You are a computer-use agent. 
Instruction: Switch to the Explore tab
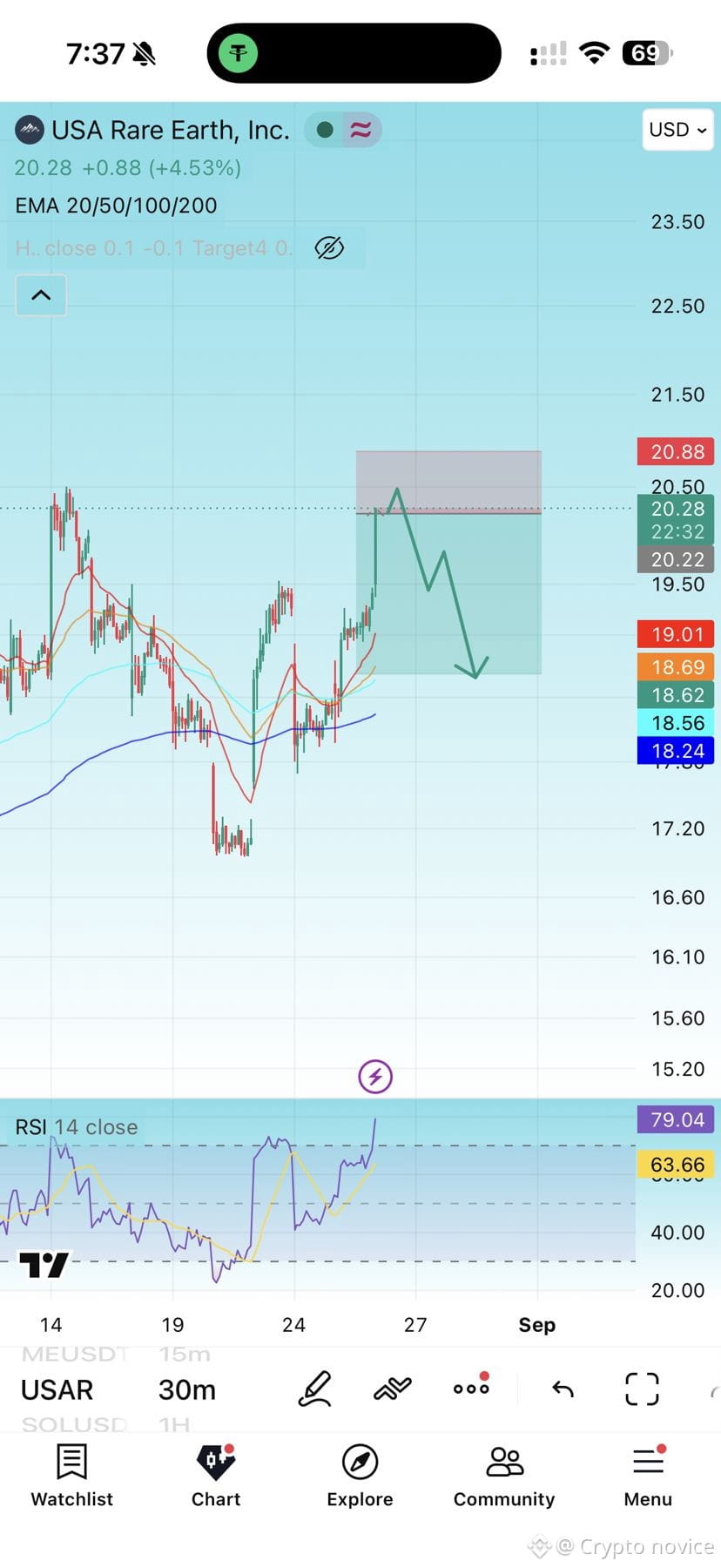pos(360,1476)
